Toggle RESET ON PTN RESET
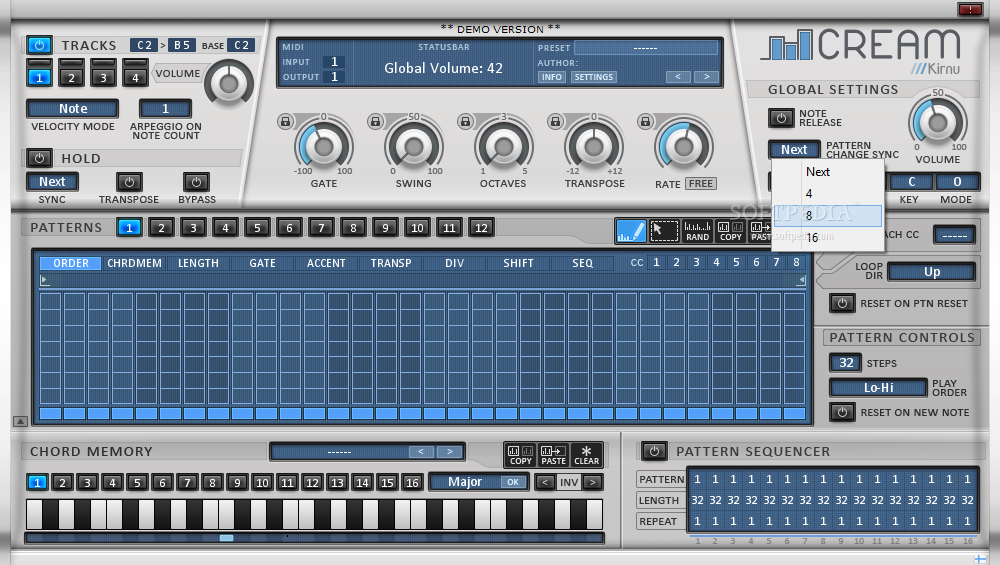The width and height of the screenshot is (1000, 565). tap(842, 304)
